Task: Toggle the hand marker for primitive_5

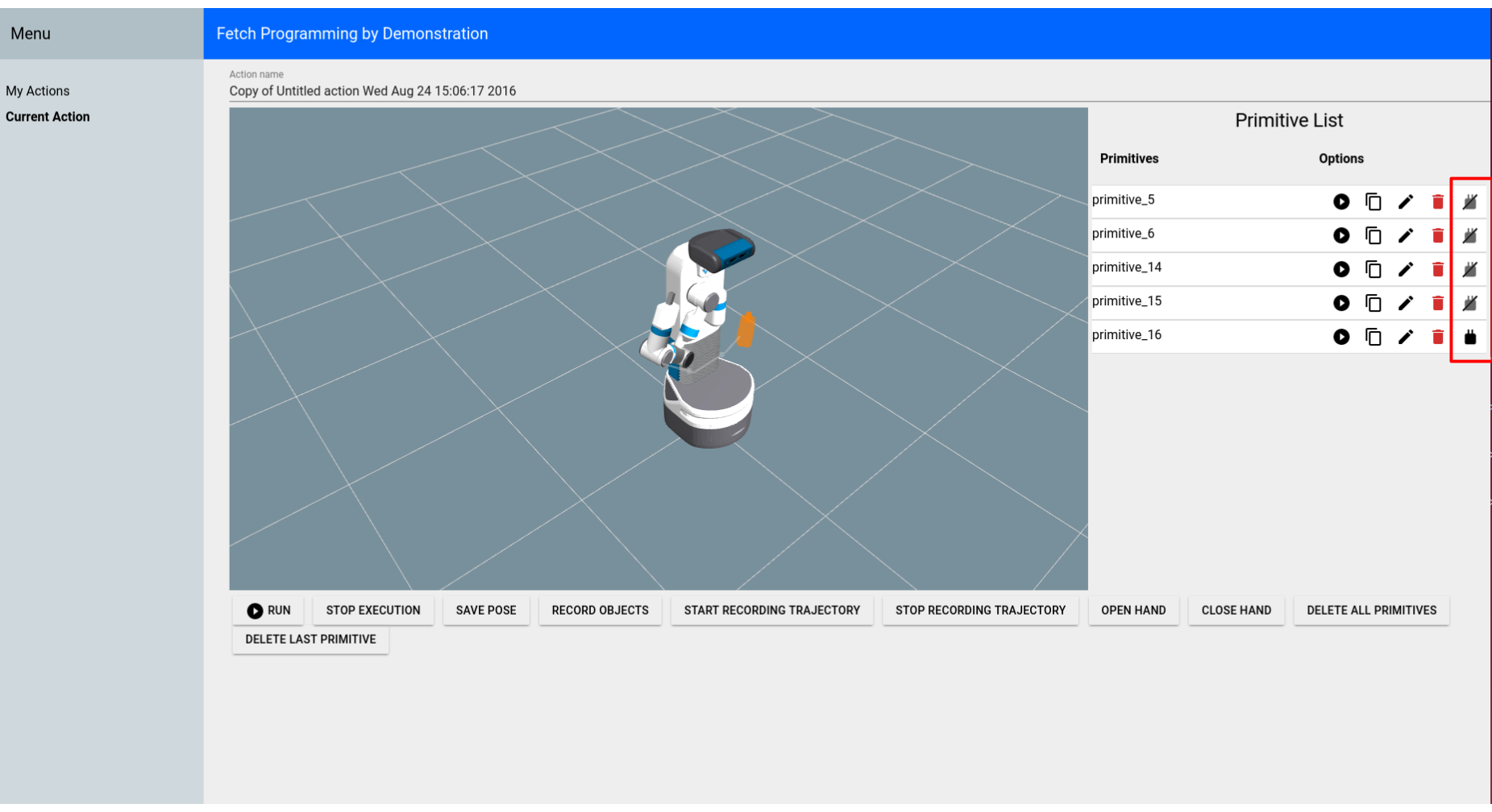Action: tap(1470, 201)
